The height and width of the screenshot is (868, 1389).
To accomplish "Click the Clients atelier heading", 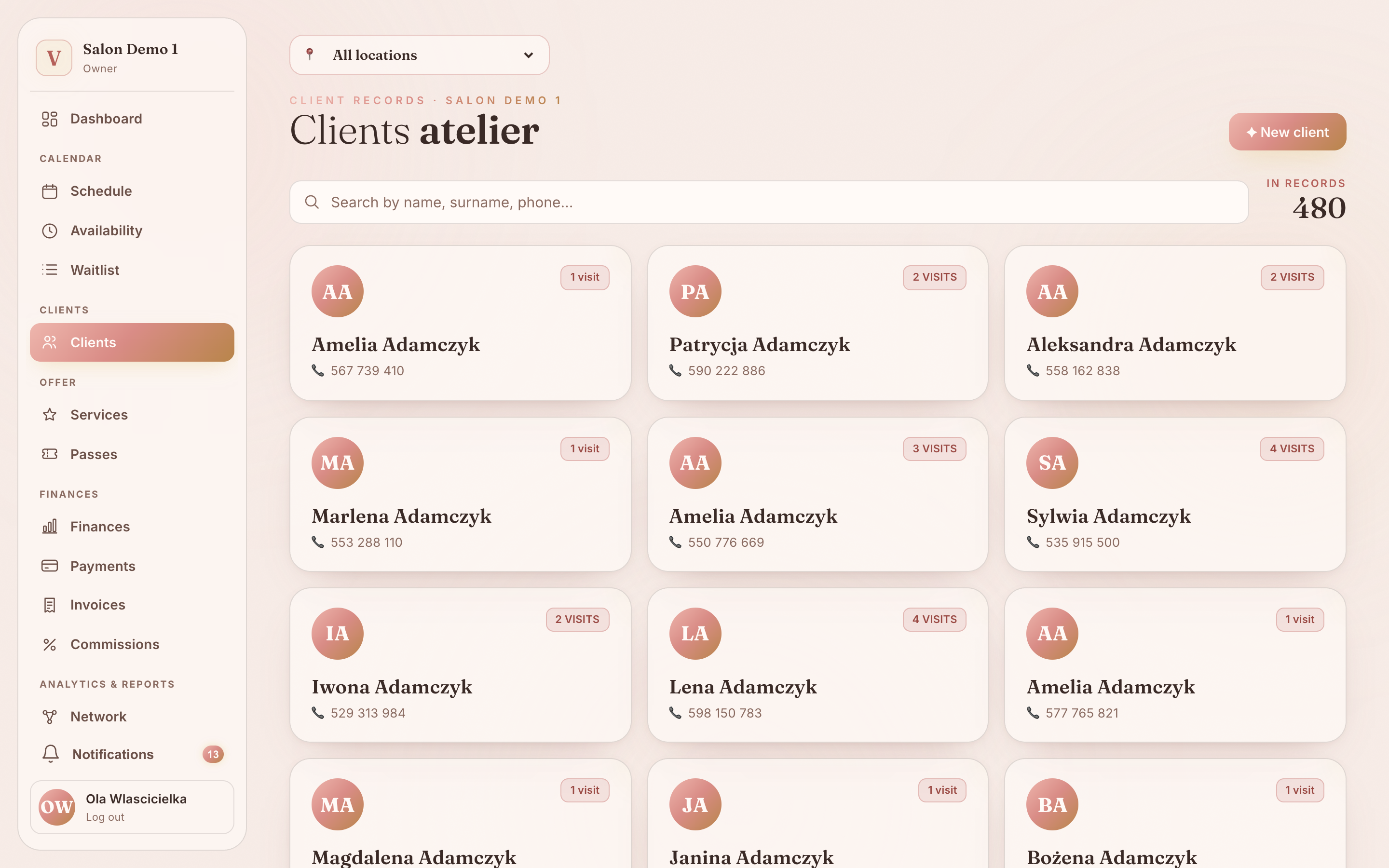I will pyautogui.click(x=414, y=130).
